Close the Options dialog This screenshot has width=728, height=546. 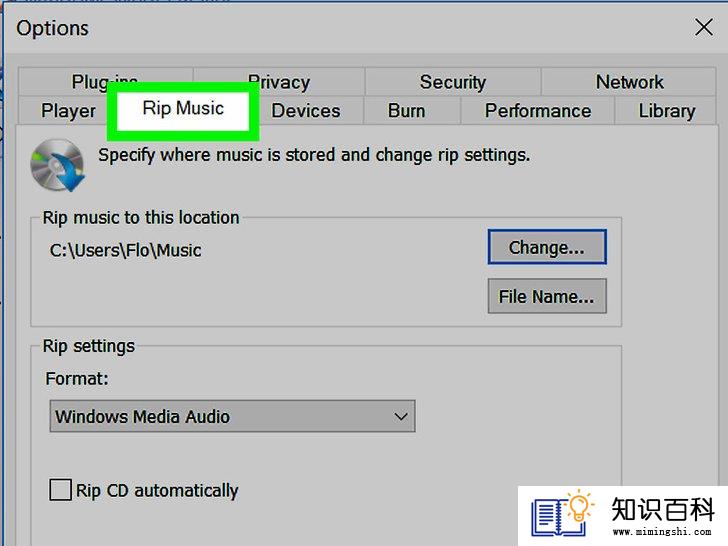704,27
